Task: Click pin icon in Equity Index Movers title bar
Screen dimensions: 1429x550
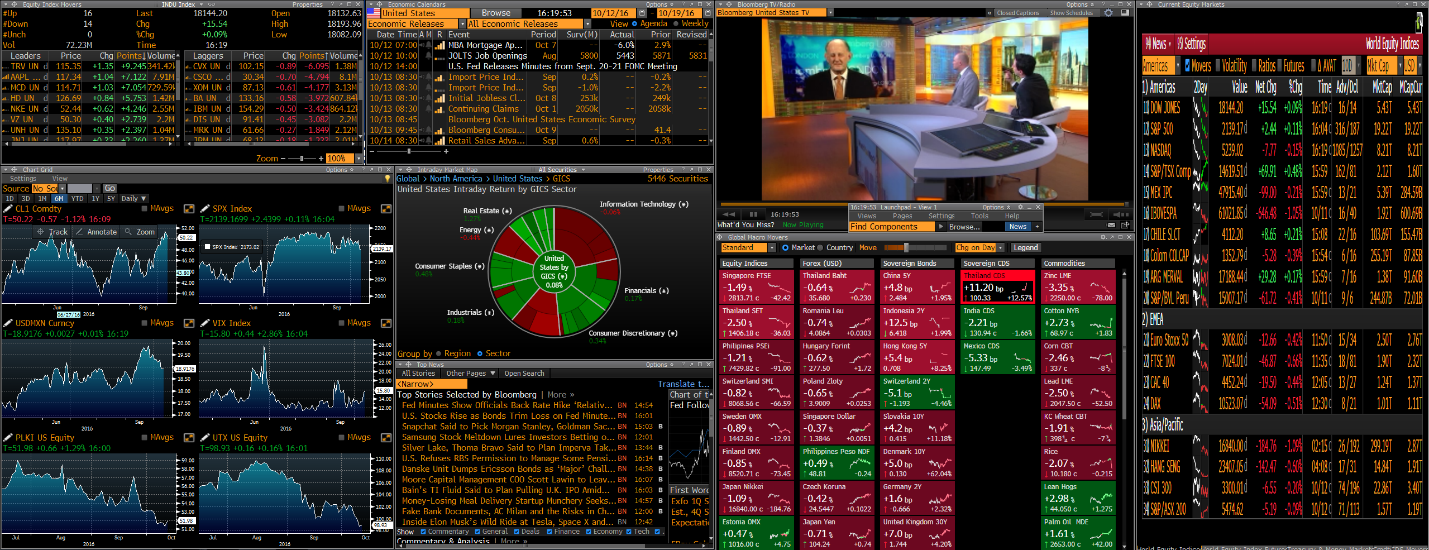Action: tap(14, 4)
